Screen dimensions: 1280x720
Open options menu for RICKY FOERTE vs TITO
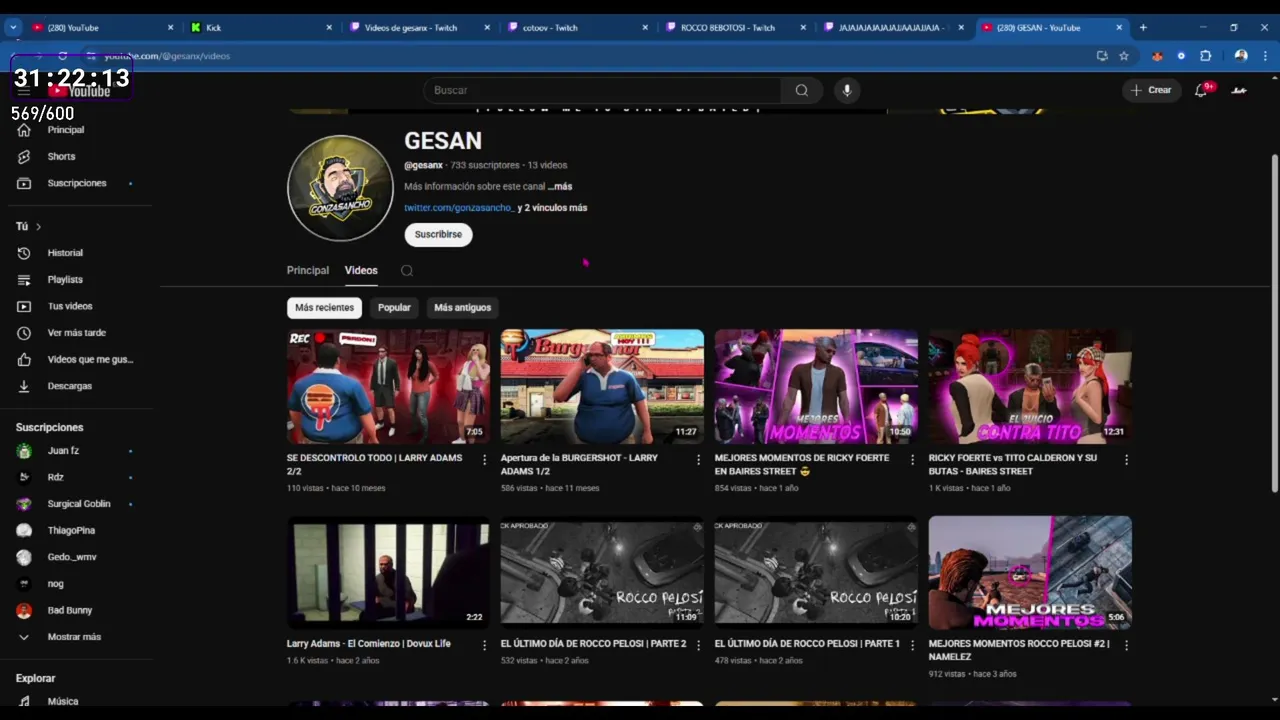1126,460
